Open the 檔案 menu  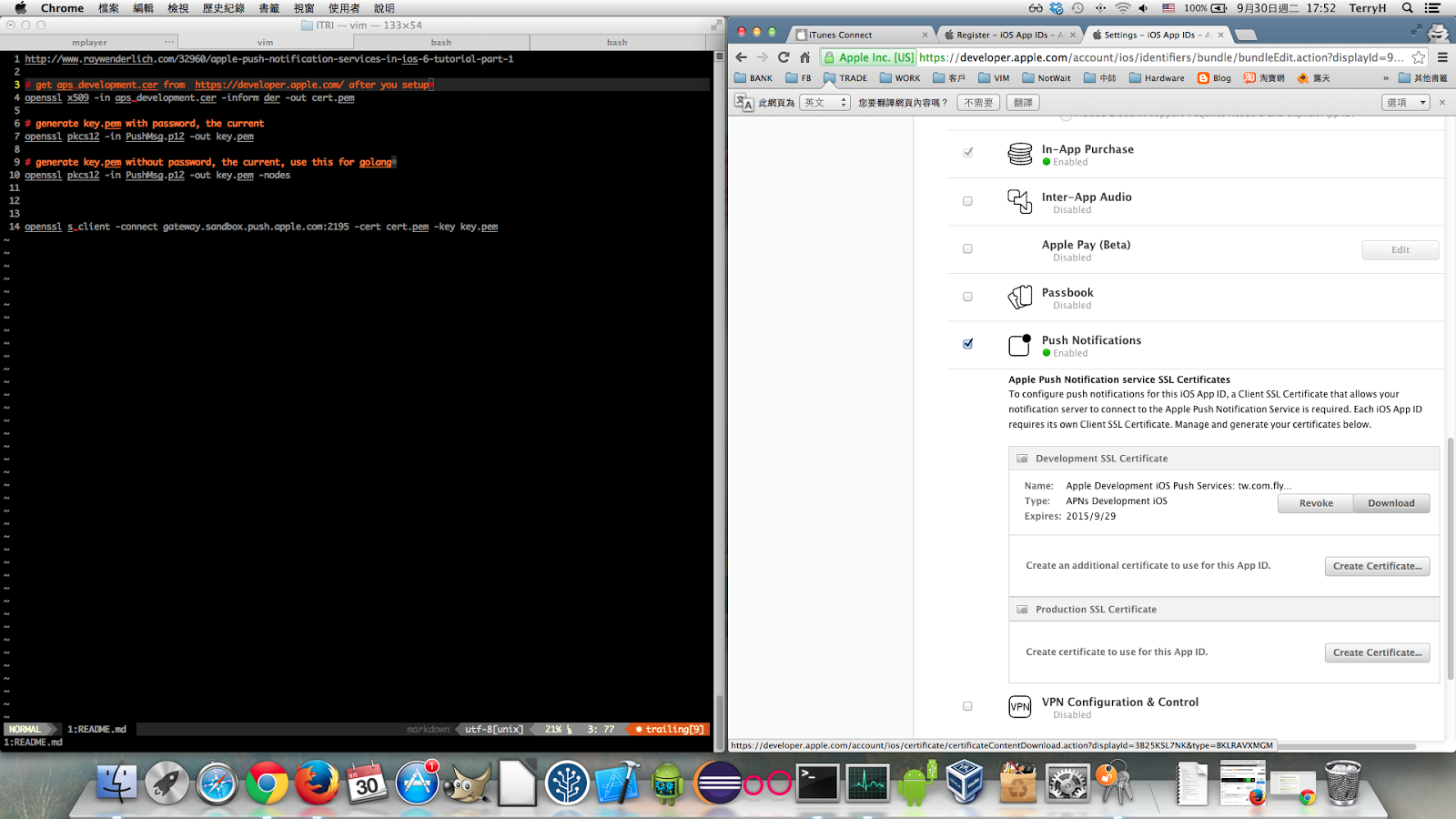point(108,8)
